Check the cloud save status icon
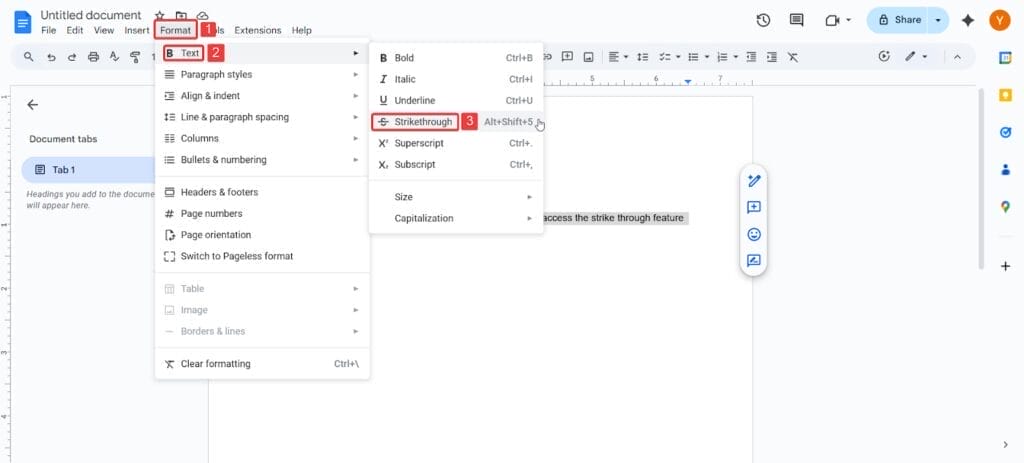 202,16
